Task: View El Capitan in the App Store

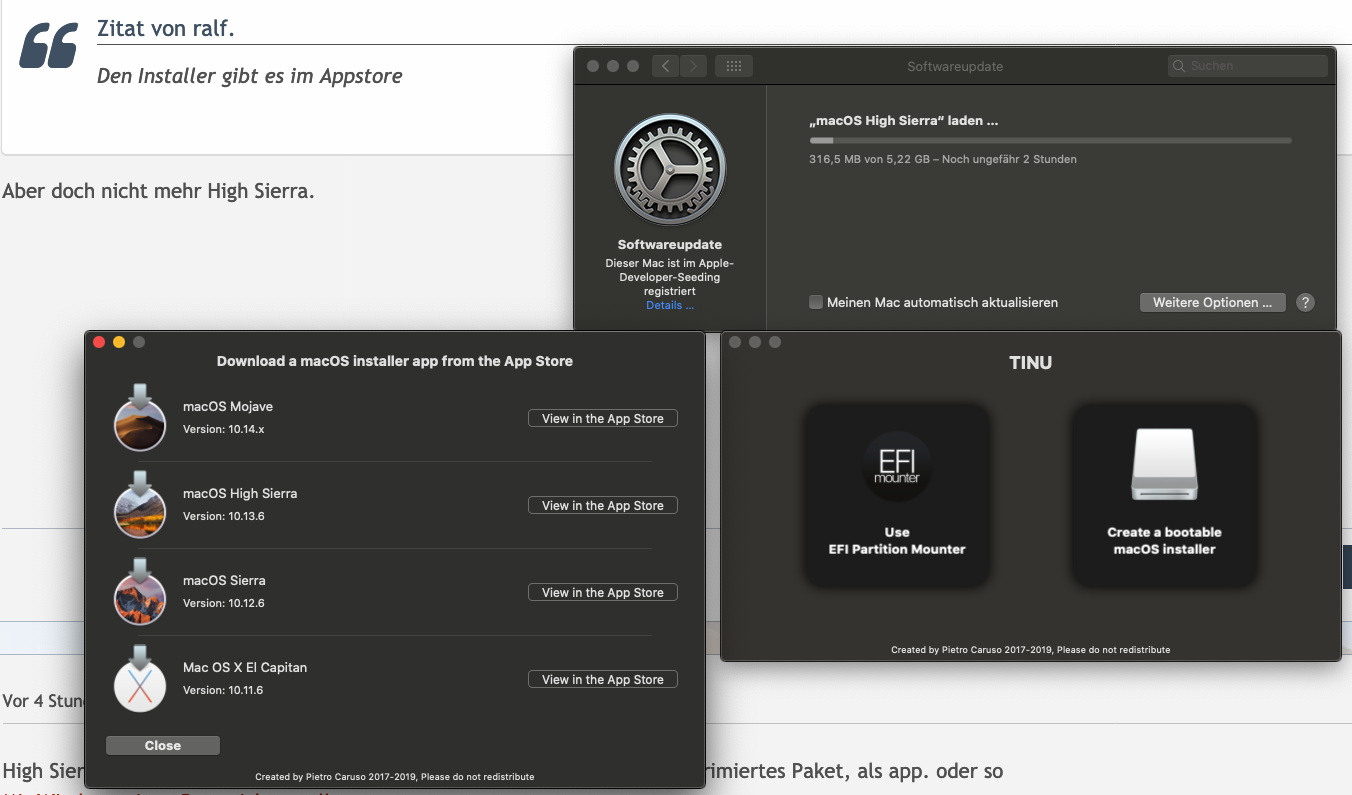Action: 603,679
